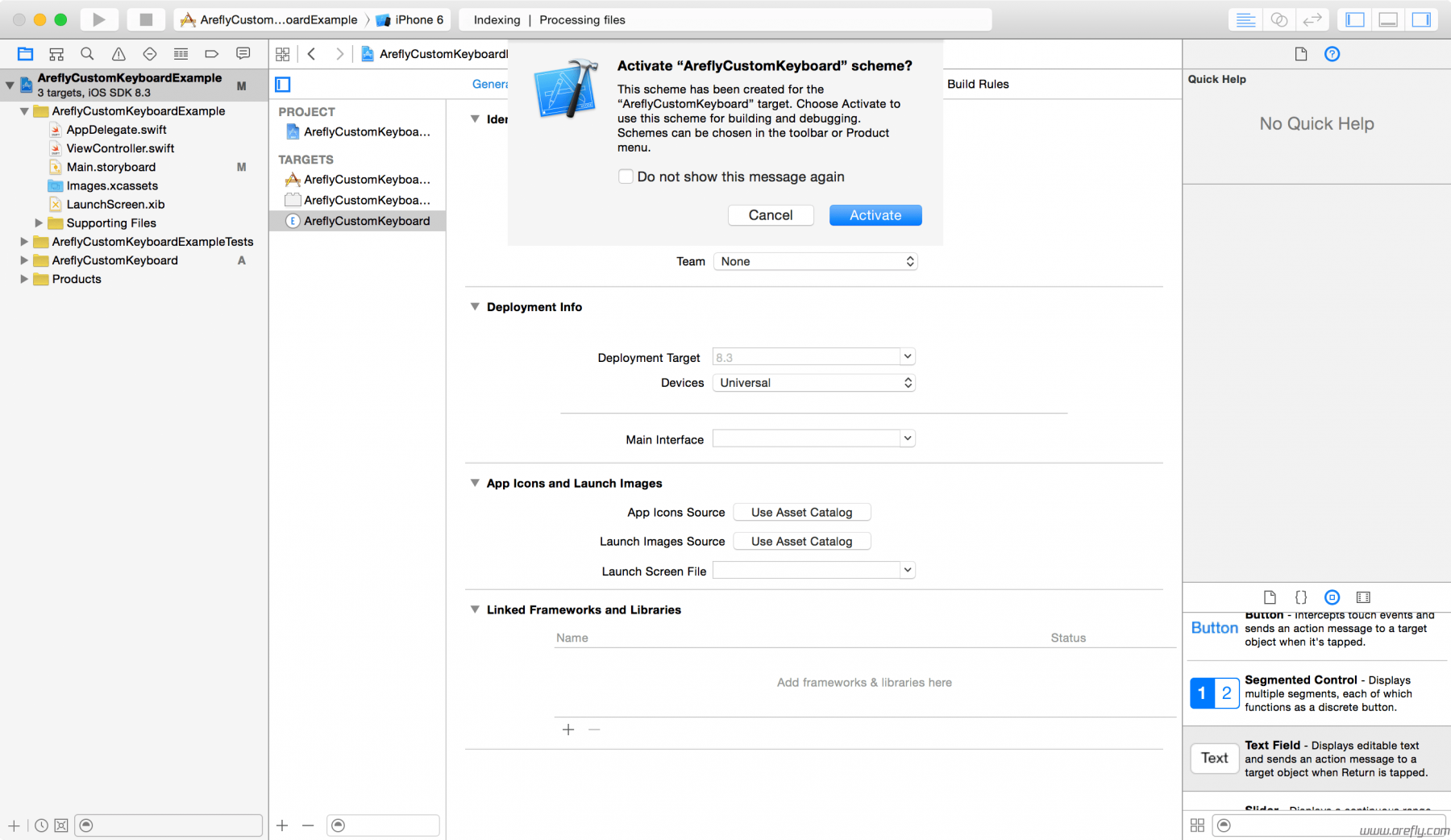Choose the iPhone 6 run destination

click(410, 19)
